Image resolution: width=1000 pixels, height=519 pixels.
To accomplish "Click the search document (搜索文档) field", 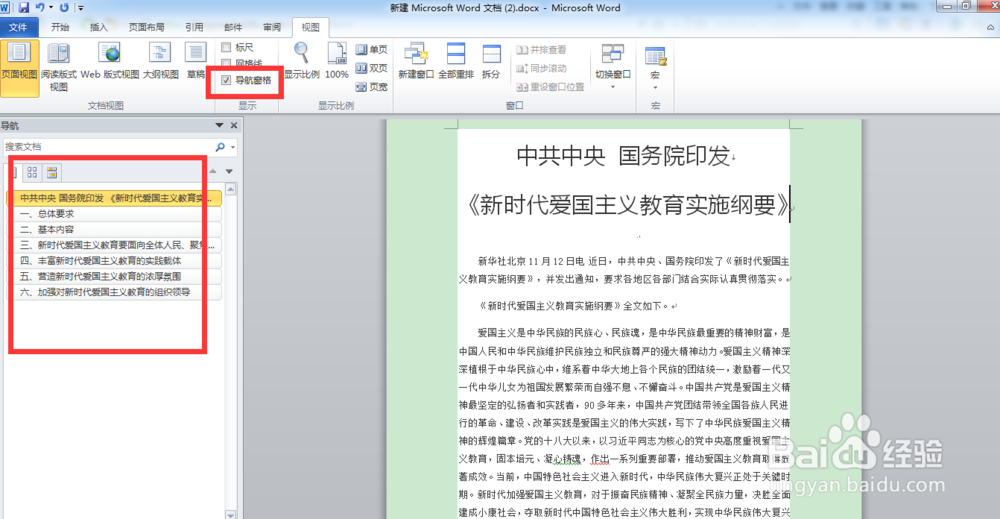I will pos(107,147).
